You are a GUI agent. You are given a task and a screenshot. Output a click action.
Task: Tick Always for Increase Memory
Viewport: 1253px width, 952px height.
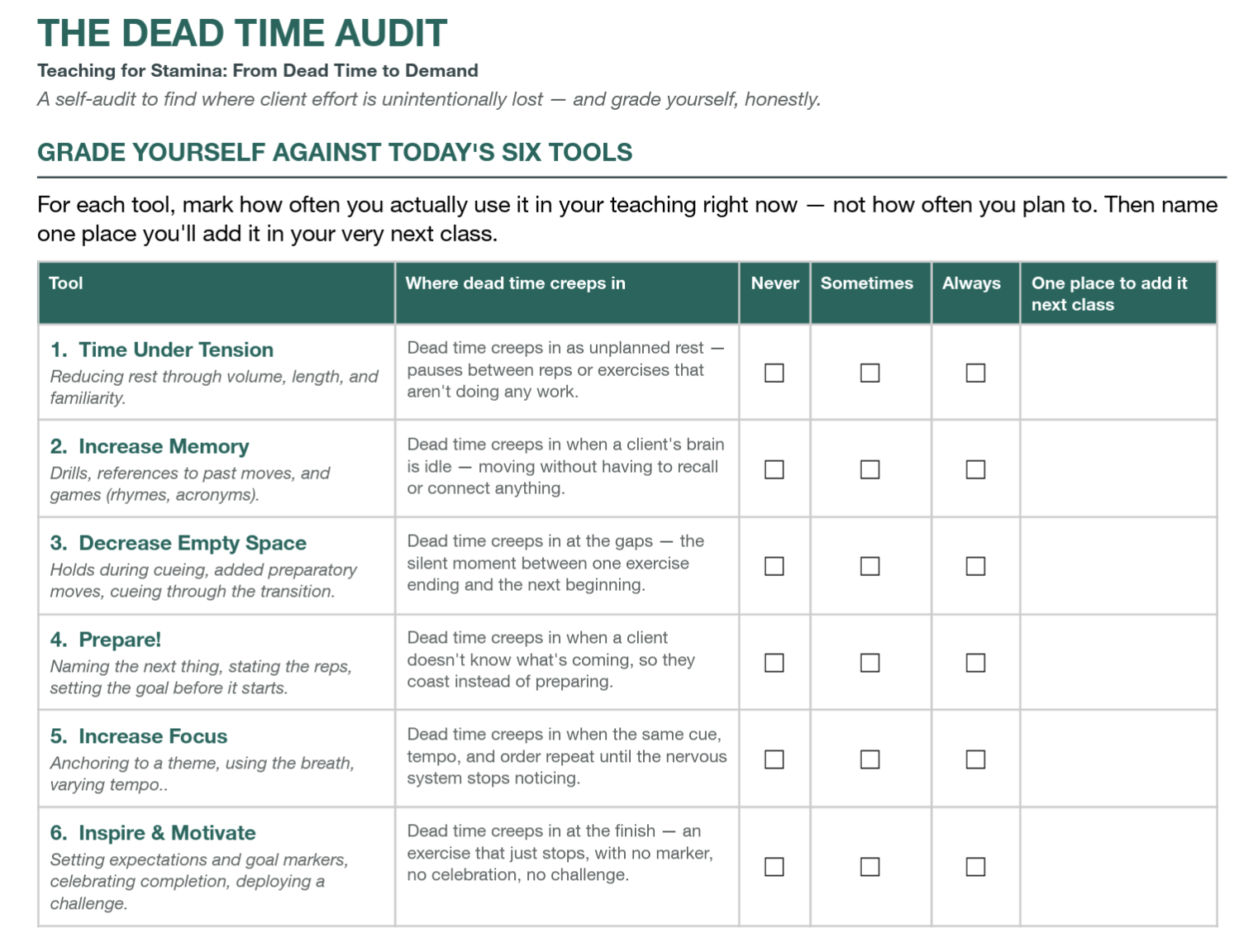pos(975,469)
